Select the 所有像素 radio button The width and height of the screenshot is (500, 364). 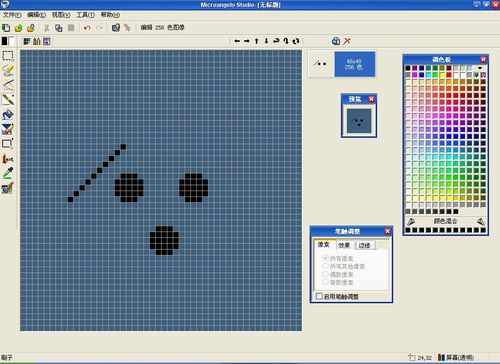(325, 258)
